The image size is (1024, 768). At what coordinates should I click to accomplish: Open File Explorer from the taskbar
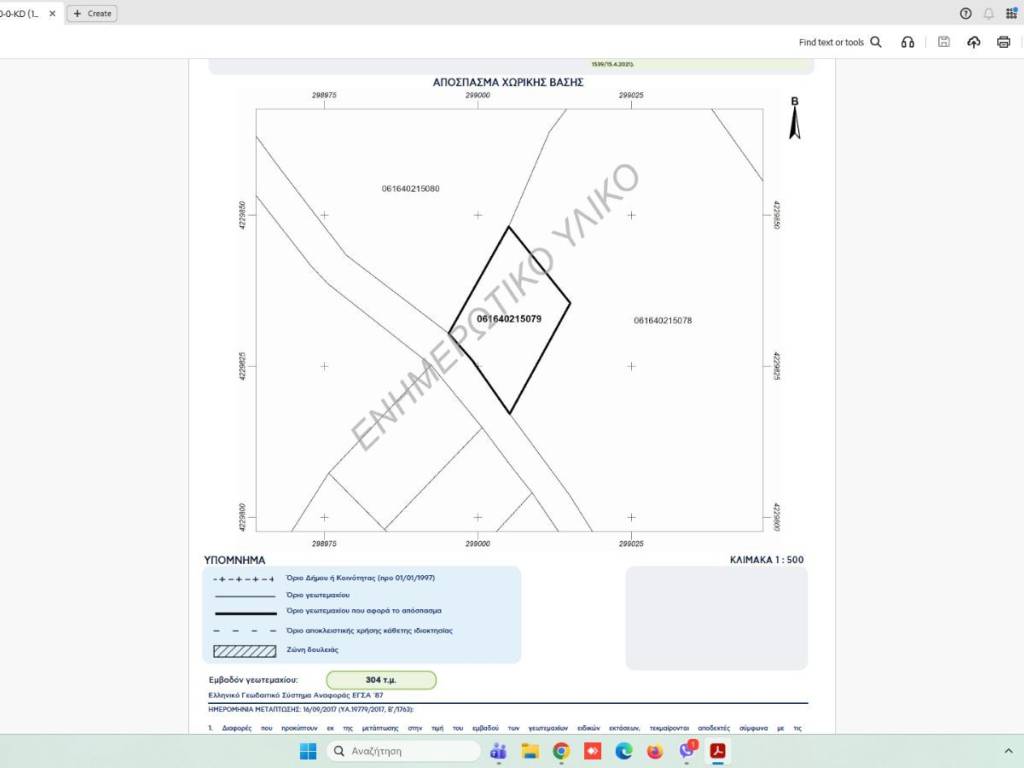[x=530, y=751]
